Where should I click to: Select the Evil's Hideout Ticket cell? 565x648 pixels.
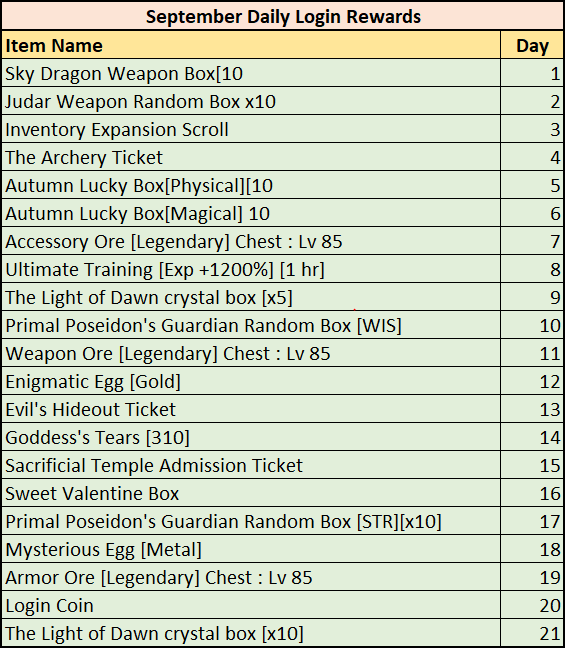(x=251, y=409)
